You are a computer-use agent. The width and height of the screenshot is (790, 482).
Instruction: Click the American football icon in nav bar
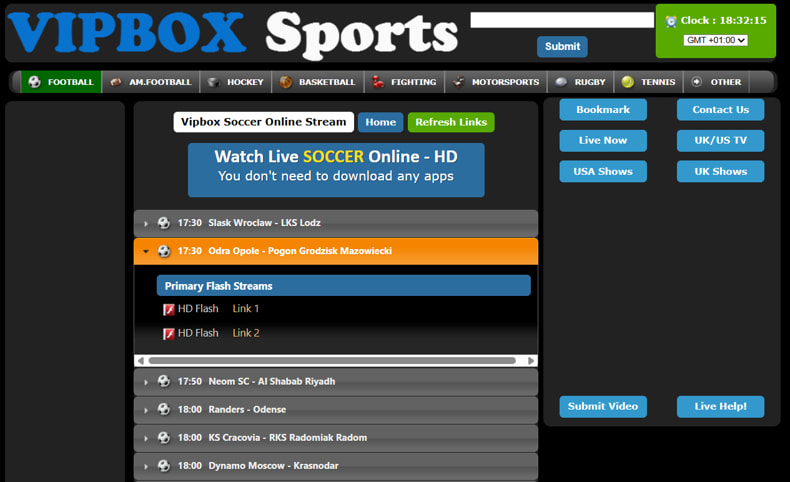tap(116, 82)
